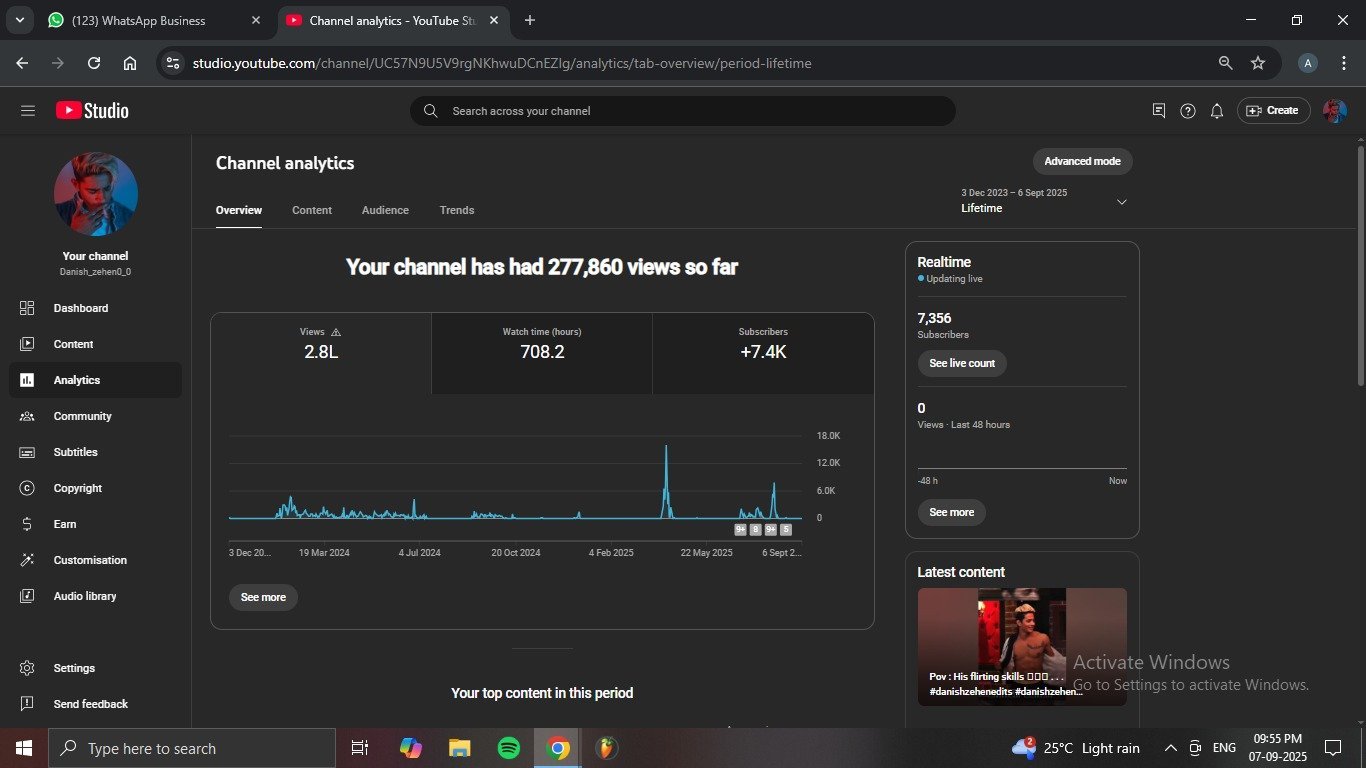Image resolution: width=1366 pixels, height=768 pixels.
Task: Click the See live count button
Action: 961,363
